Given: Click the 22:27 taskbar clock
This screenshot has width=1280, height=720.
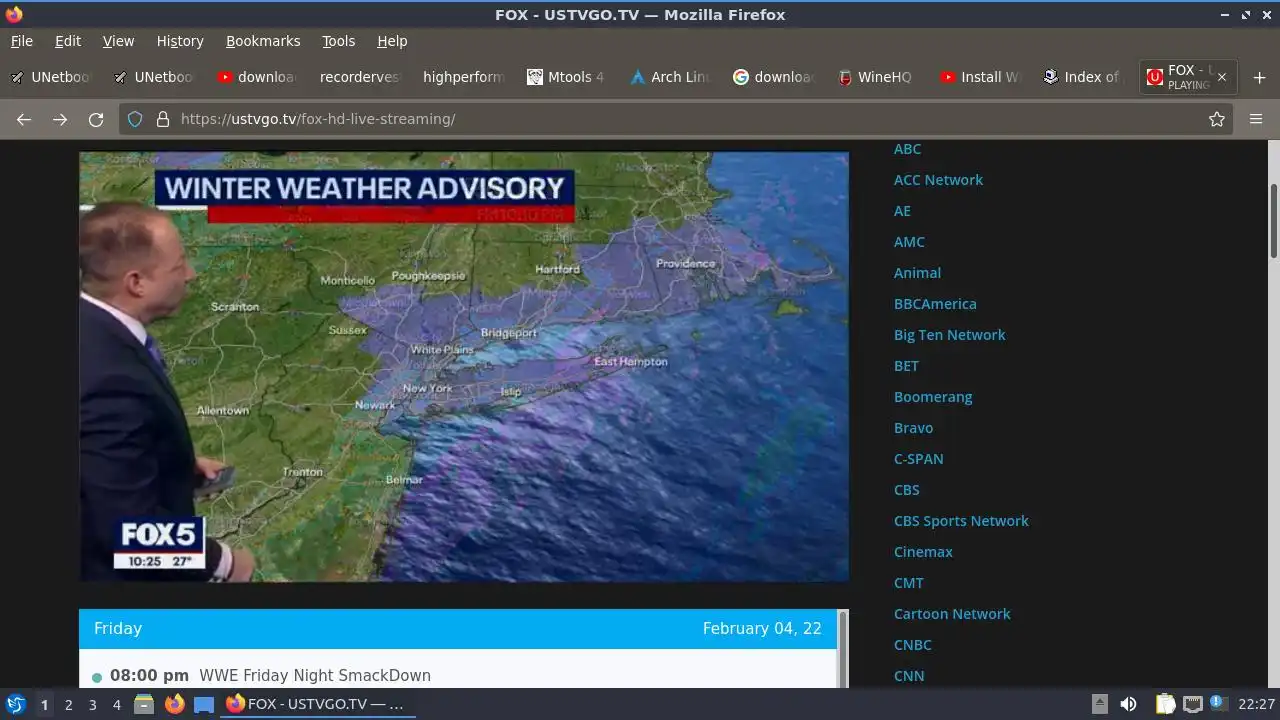Looking at the screenshot, I should [1256, 704].
